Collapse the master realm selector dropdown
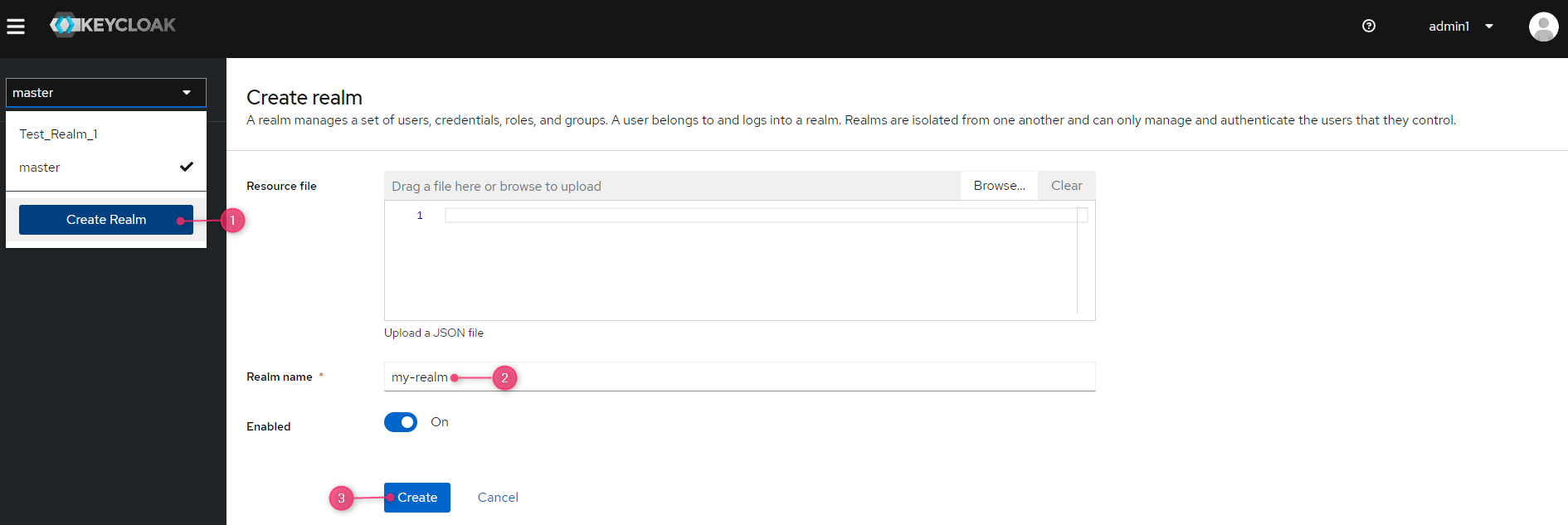 coord(106,93)
